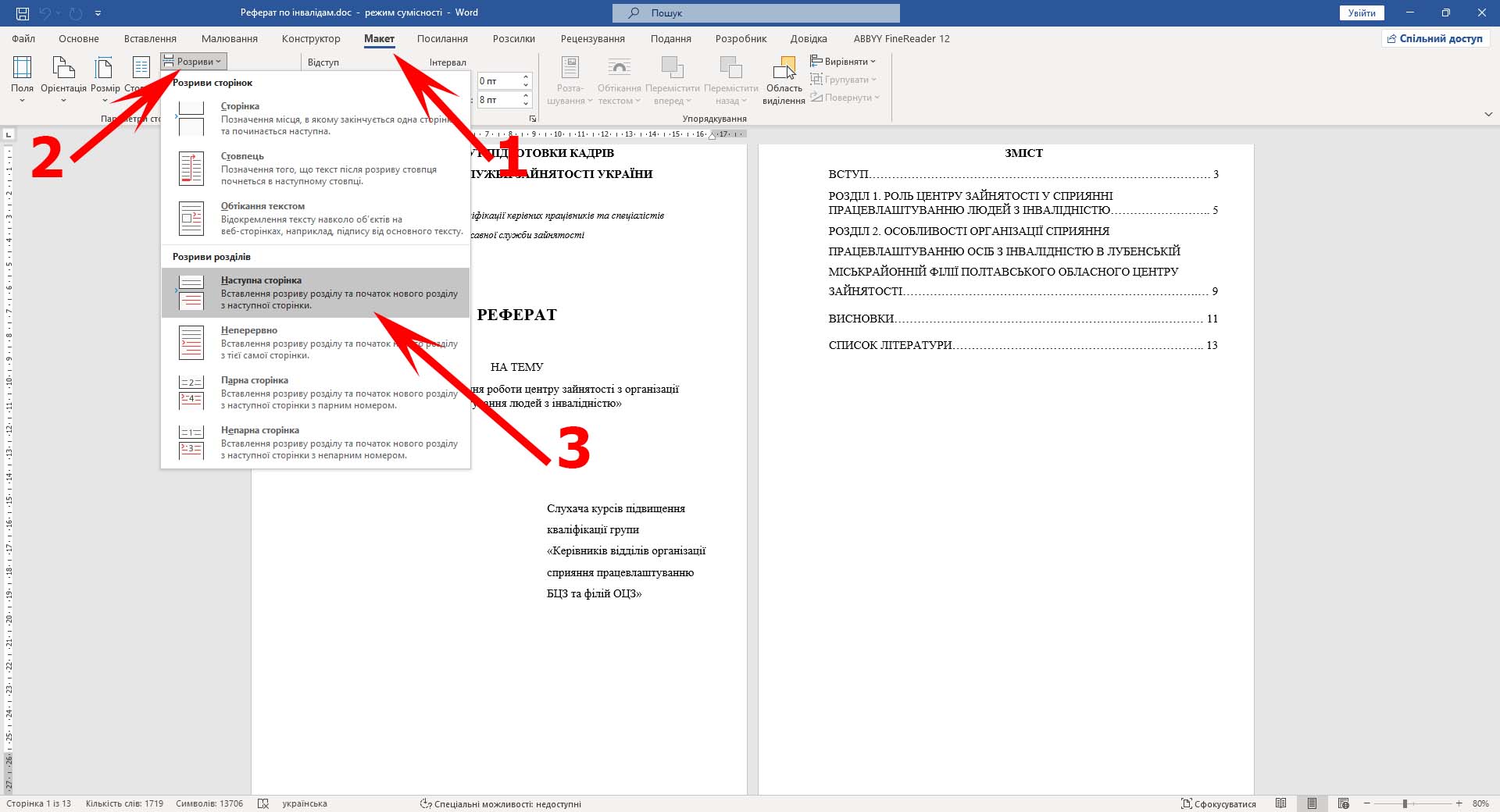Screen dimensions: 1500x812
Task: Click the spelling check status icon
Action: point(263,803)
